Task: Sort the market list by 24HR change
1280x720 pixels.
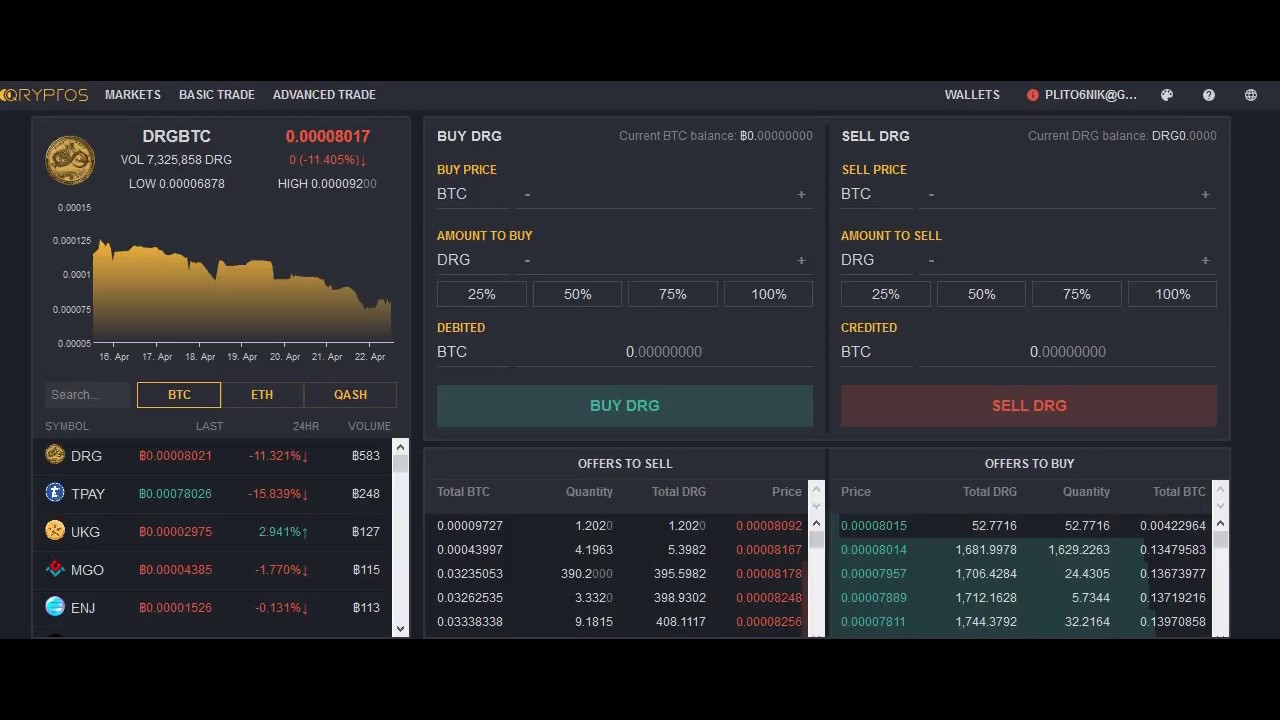Action: tap(306, 426)
